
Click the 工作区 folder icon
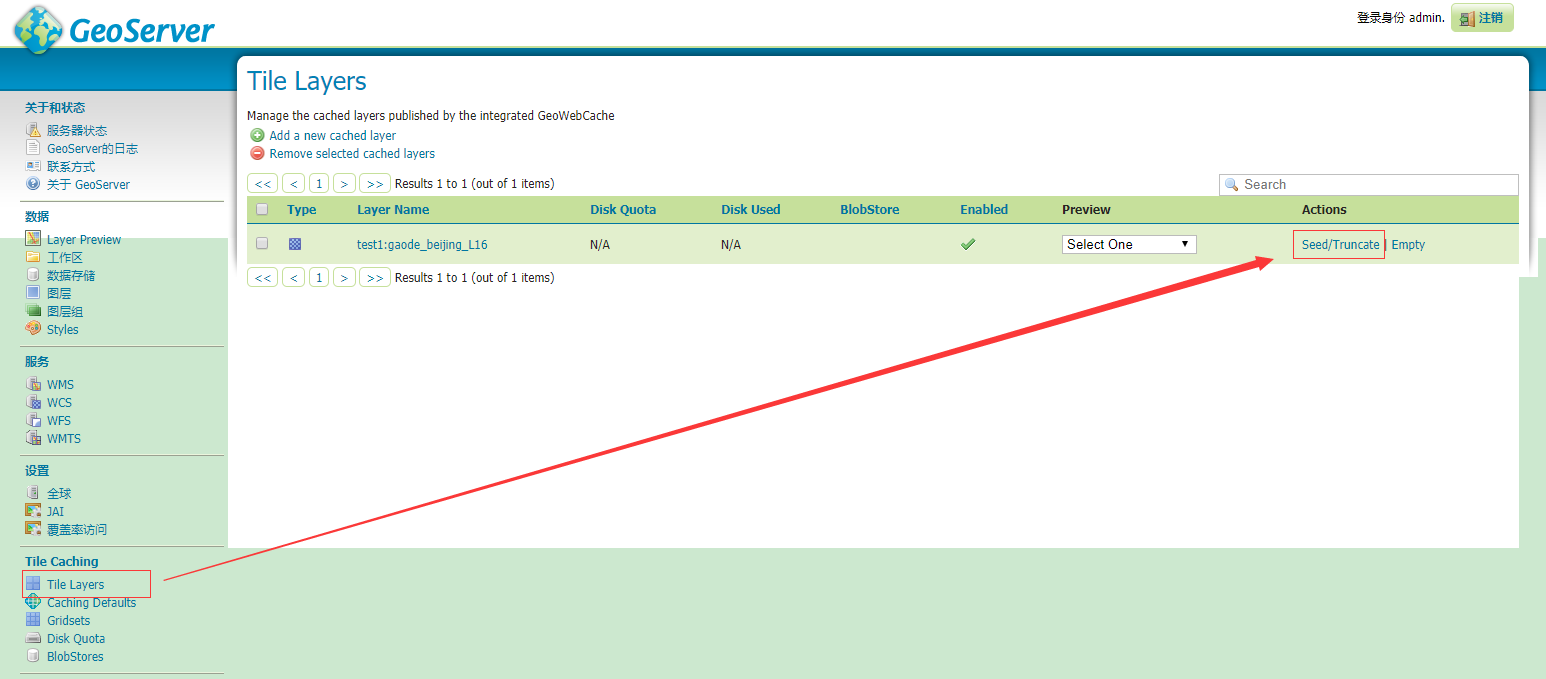pos(33,257)
